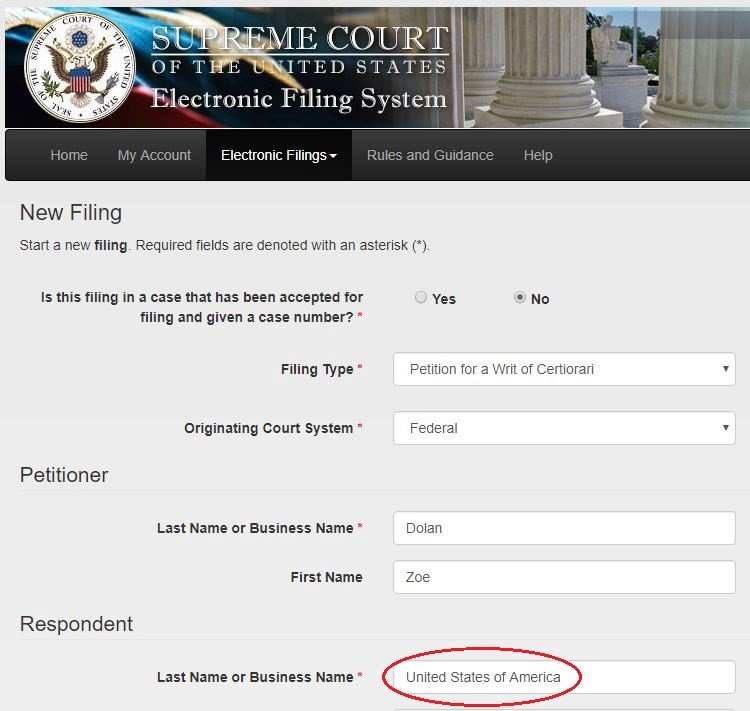Click the Supreme Court seal logo

pyautogui.click(x=80, y=67)
